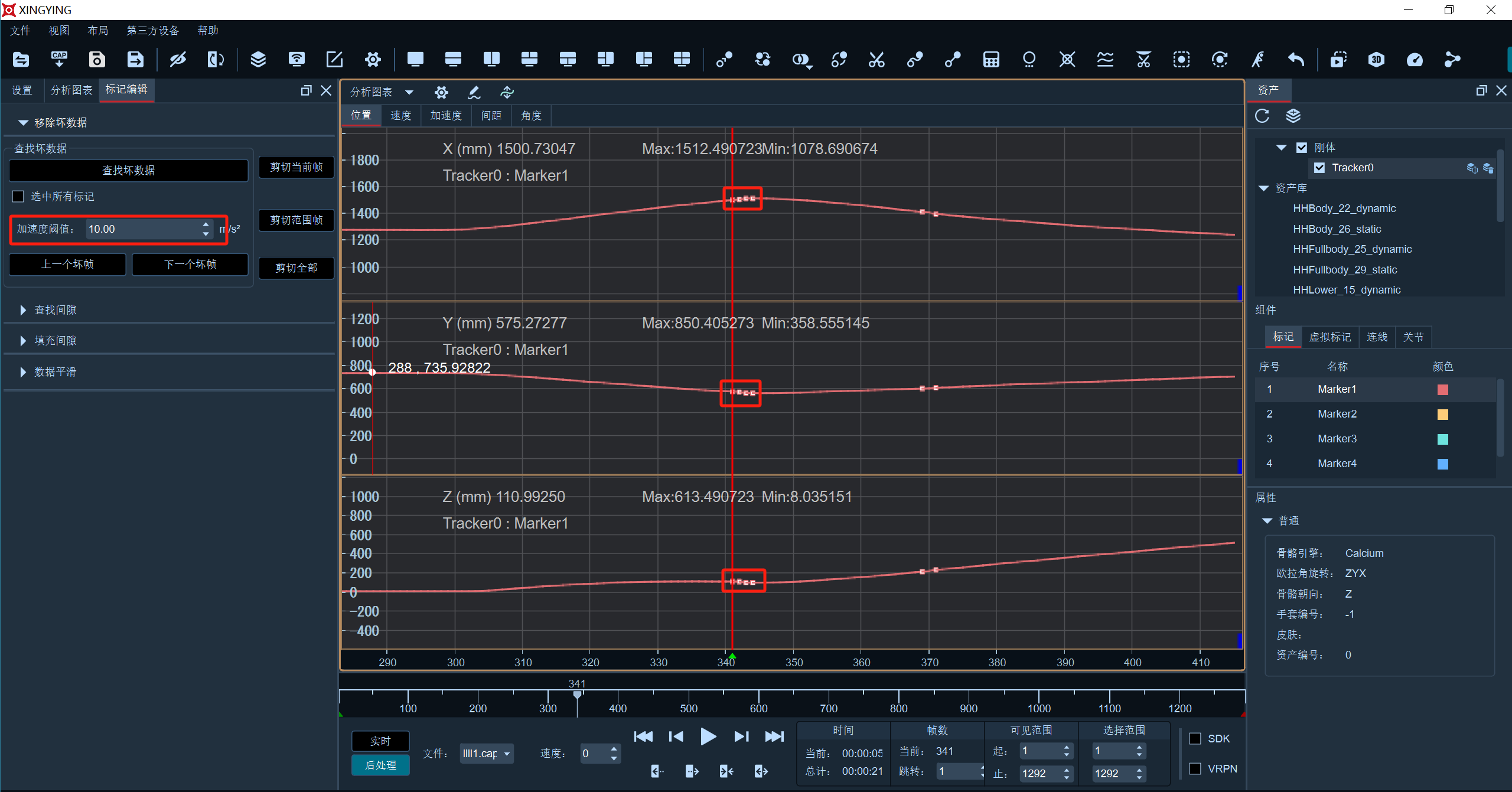Click the CAP capture download icon
Viewport: 1512px width, 792px height.
tap(59, 60)
